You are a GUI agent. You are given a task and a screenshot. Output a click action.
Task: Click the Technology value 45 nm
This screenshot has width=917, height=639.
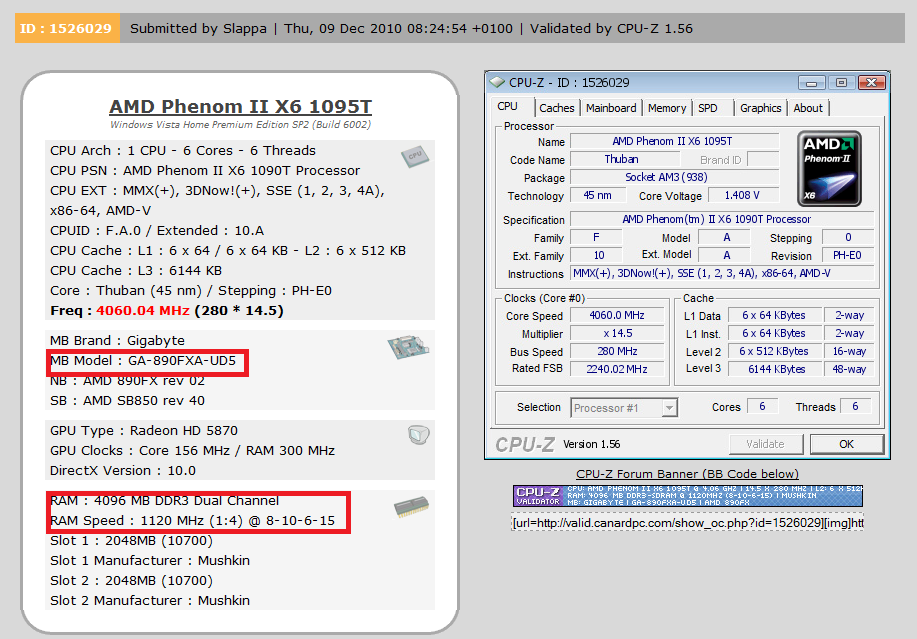598,195
